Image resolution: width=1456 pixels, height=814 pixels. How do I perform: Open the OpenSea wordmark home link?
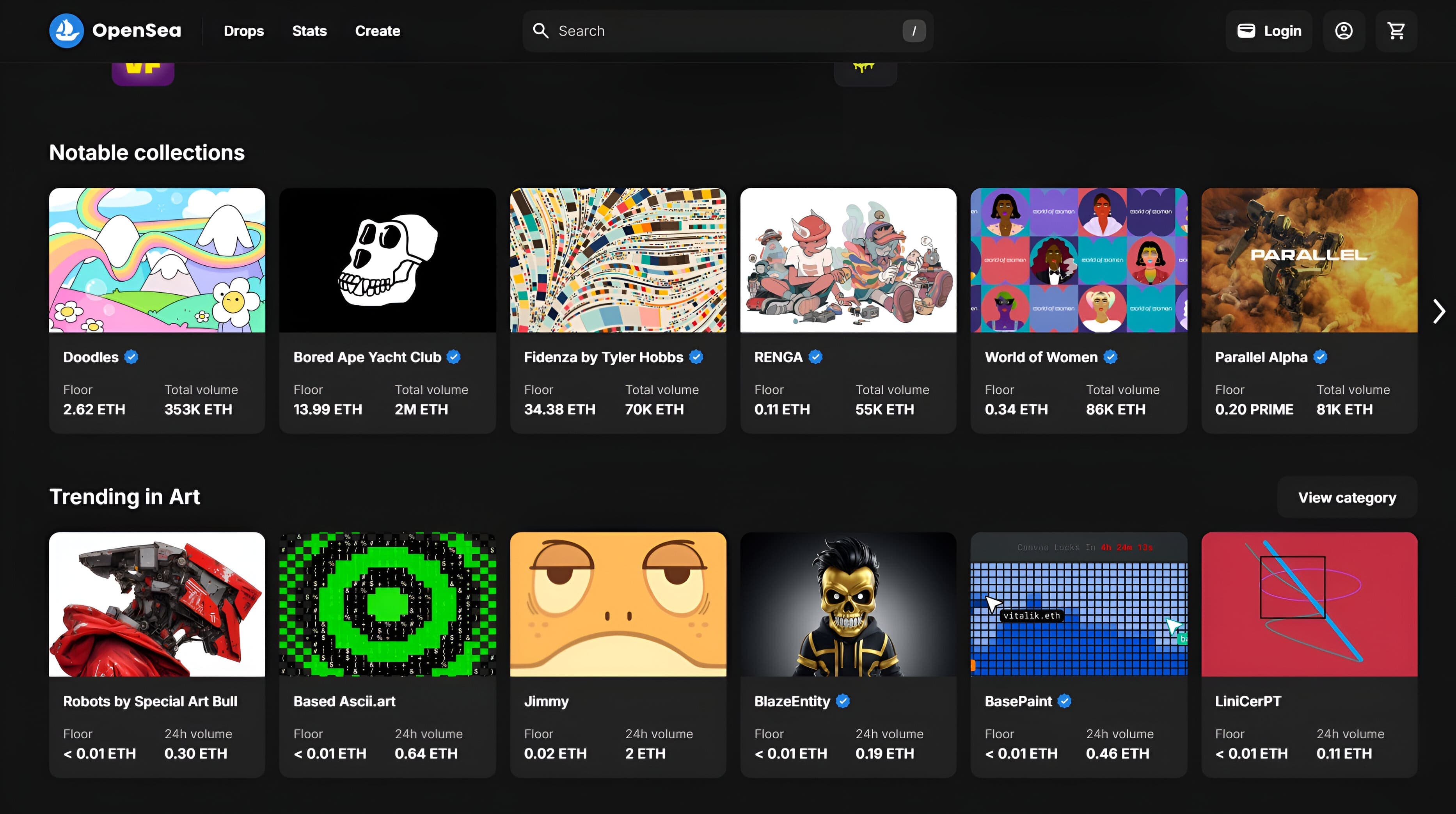(136, 30)
